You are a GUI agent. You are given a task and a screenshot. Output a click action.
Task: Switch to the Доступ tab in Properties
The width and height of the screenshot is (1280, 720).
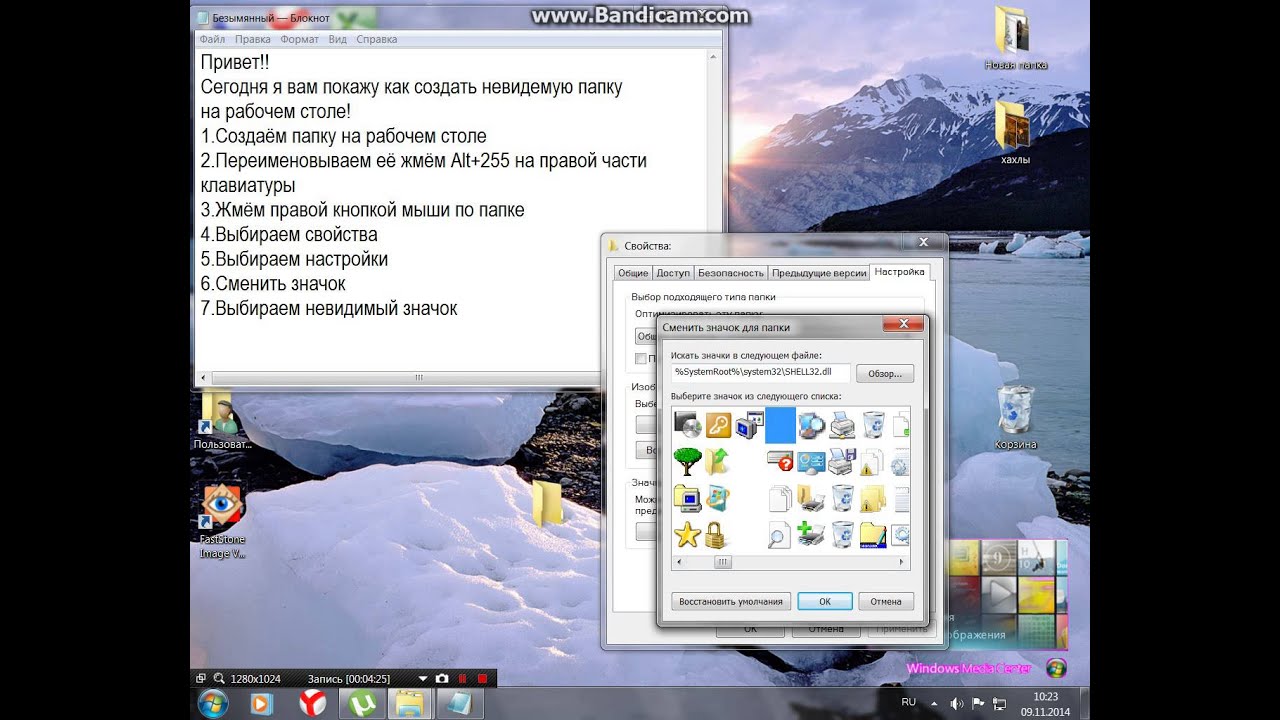pos(673,273)
